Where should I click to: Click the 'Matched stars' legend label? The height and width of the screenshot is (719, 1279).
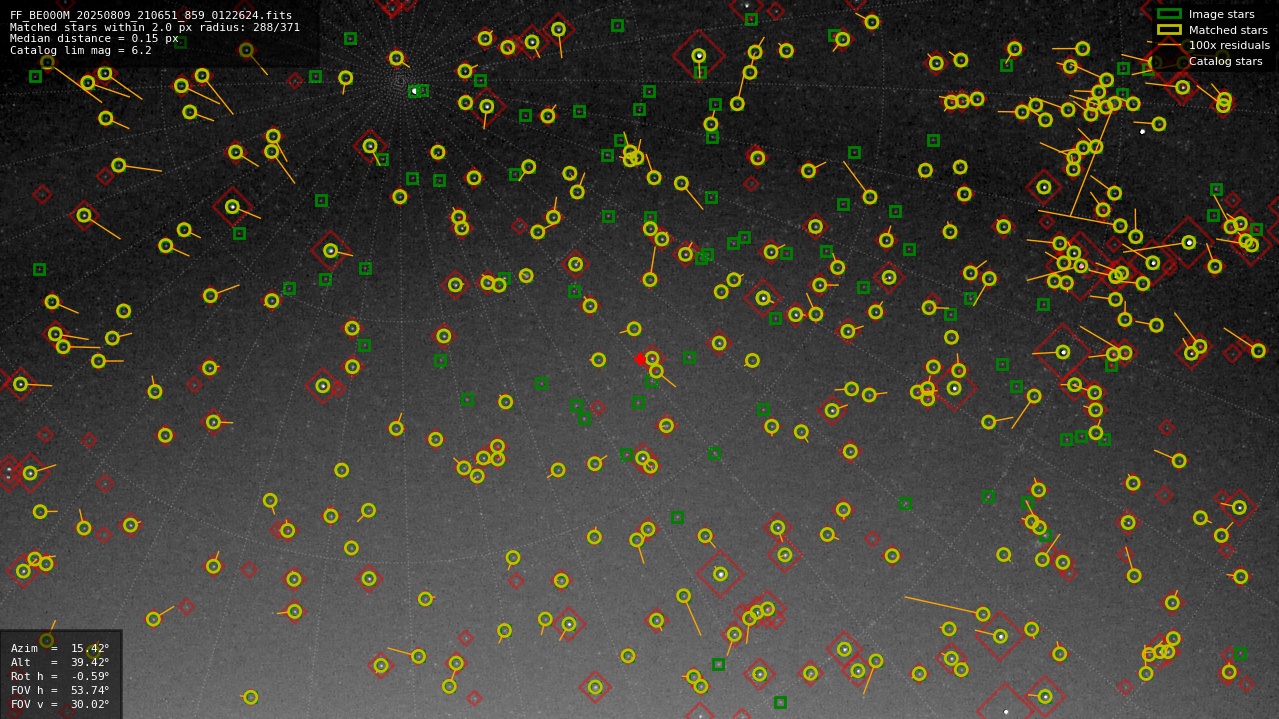(x=1228, y=30)
